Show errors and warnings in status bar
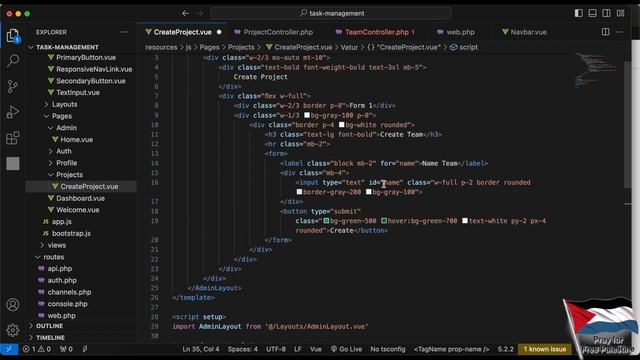 (37, 349)
